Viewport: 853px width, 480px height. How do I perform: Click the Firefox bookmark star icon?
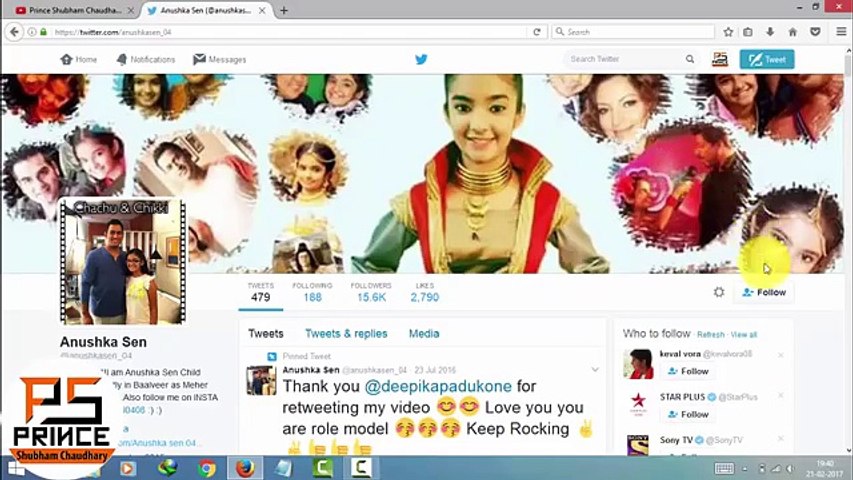pyautogui.click(x=728, y=32)
